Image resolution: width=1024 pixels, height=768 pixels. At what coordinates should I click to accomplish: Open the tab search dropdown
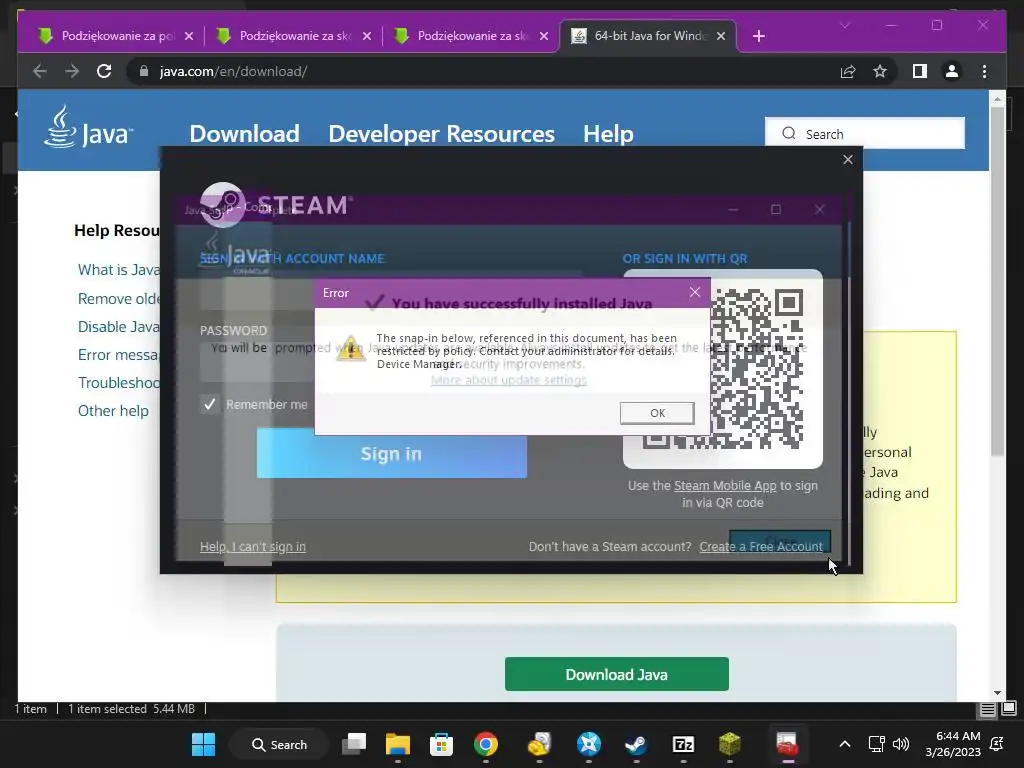click(844, 25)
